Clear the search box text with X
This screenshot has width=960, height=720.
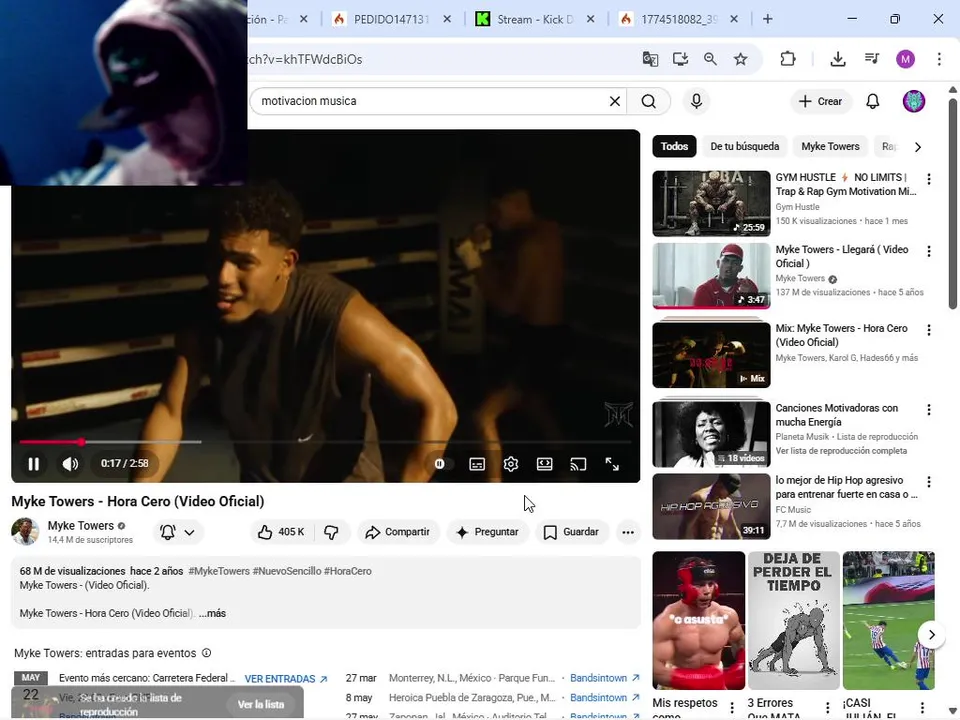click(x=615, y=101)
